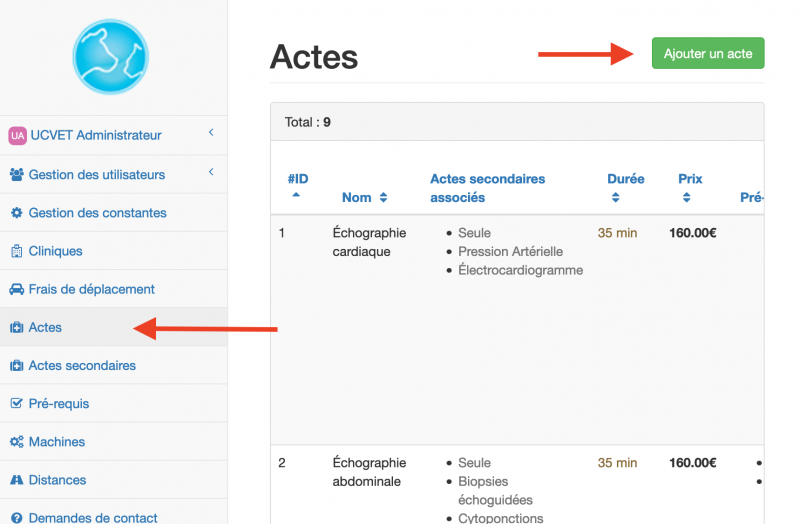Click the Actes secondaires associés column header
The width and height of the screenshot is (800, 524).
(x=487, y=188)
